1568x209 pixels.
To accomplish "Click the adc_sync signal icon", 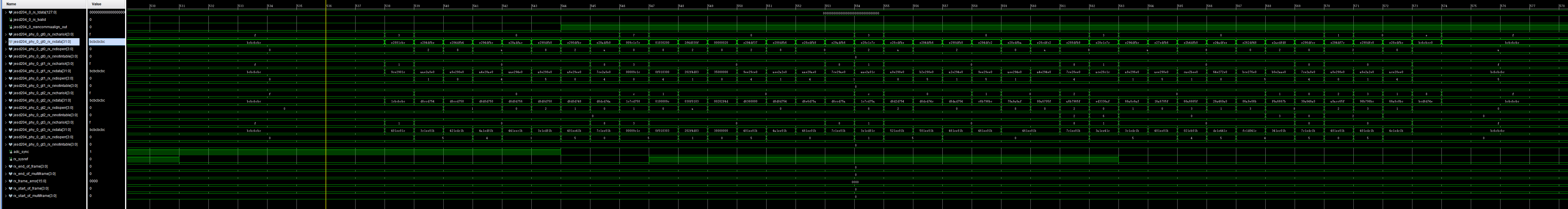I will (x=11, y=152).
